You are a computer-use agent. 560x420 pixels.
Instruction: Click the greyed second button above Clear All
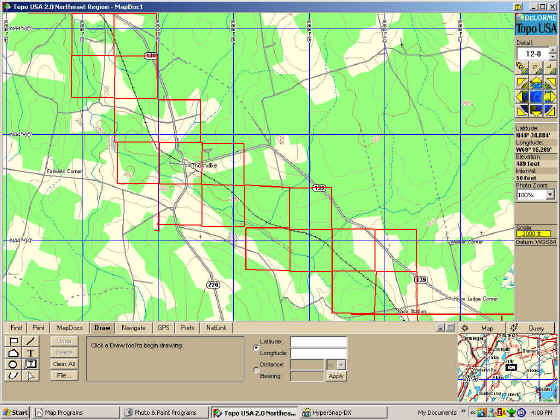click(64, 352)
